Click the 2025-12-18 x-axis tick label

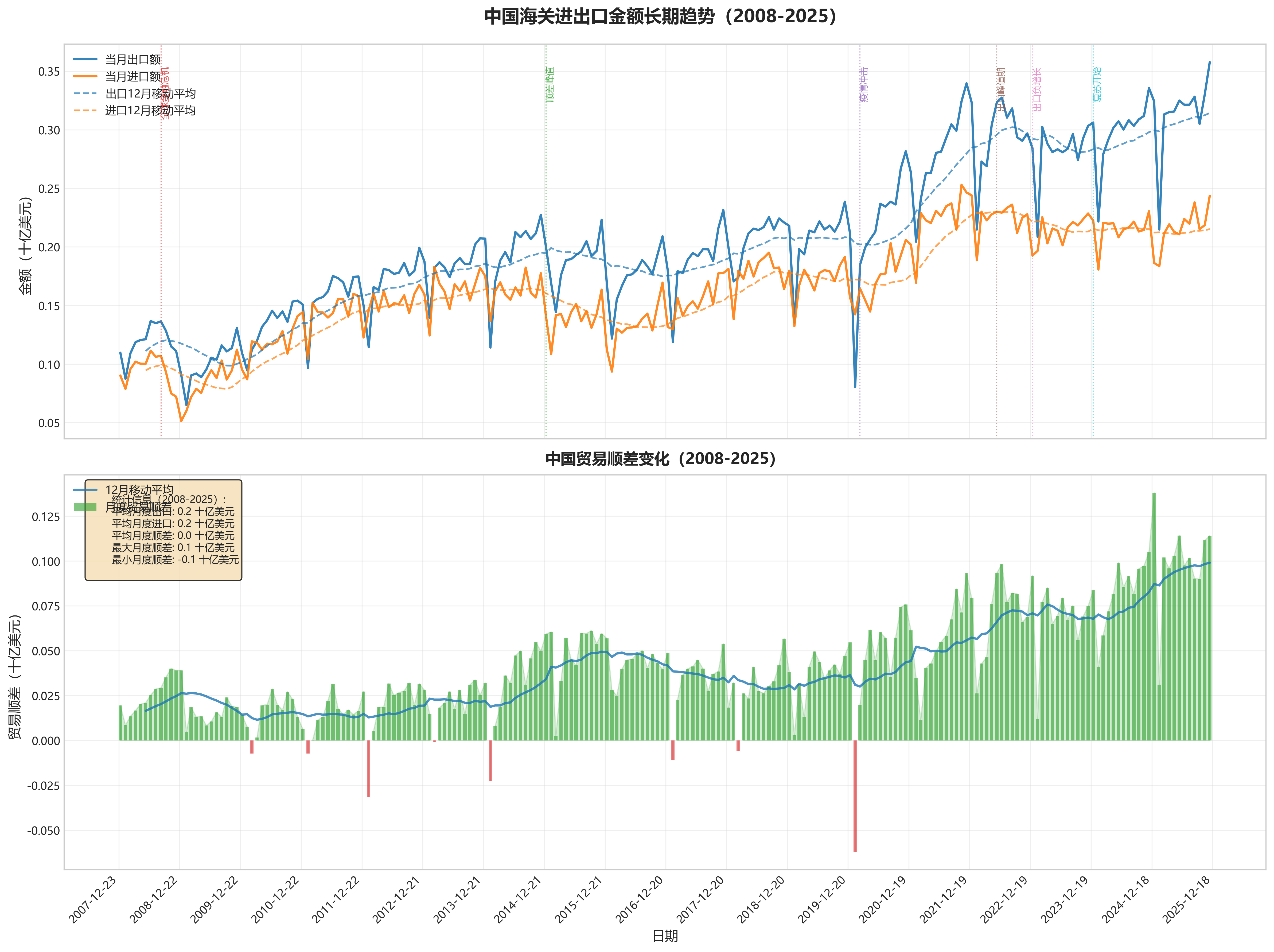[x=1186, y=900]
